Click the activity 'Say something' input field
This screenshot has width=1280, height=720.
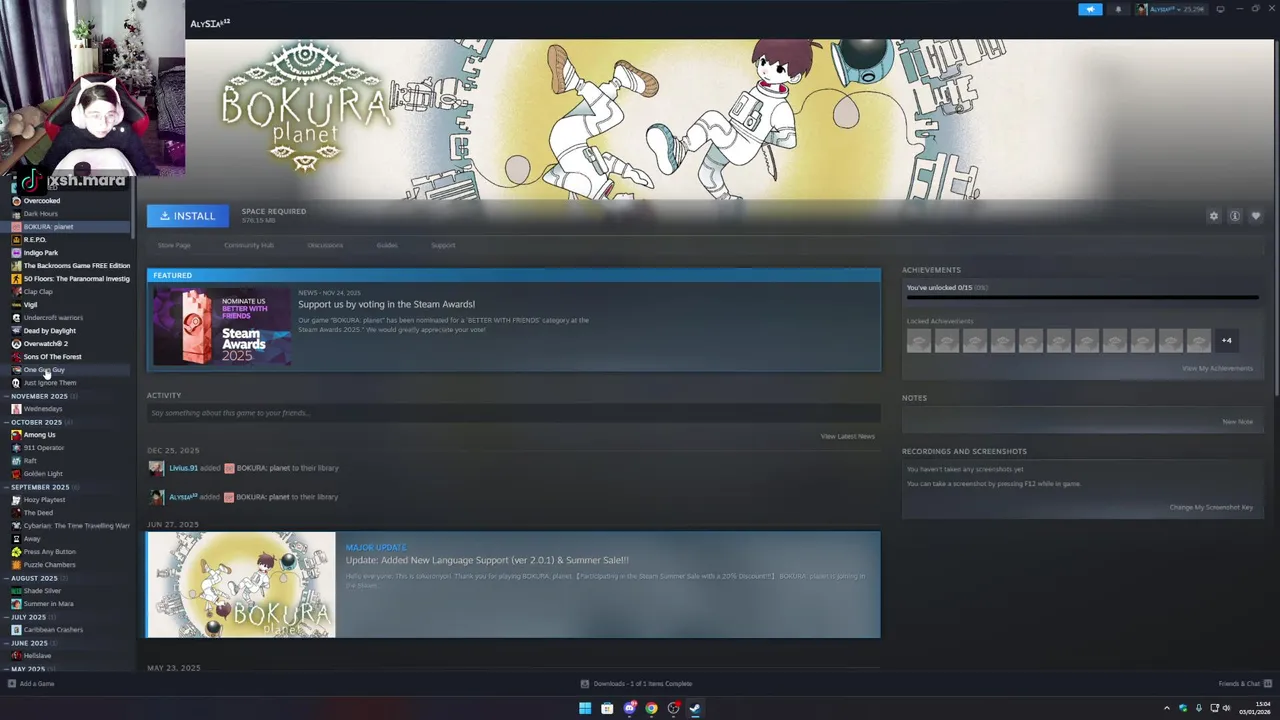pyautogui.click(x=513, y=413)
